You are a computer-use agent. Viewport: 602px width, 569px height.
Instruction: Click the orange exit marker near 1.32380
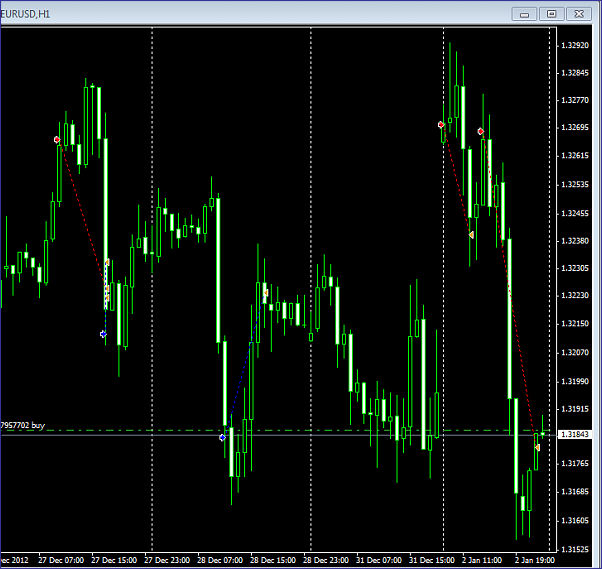471,235
